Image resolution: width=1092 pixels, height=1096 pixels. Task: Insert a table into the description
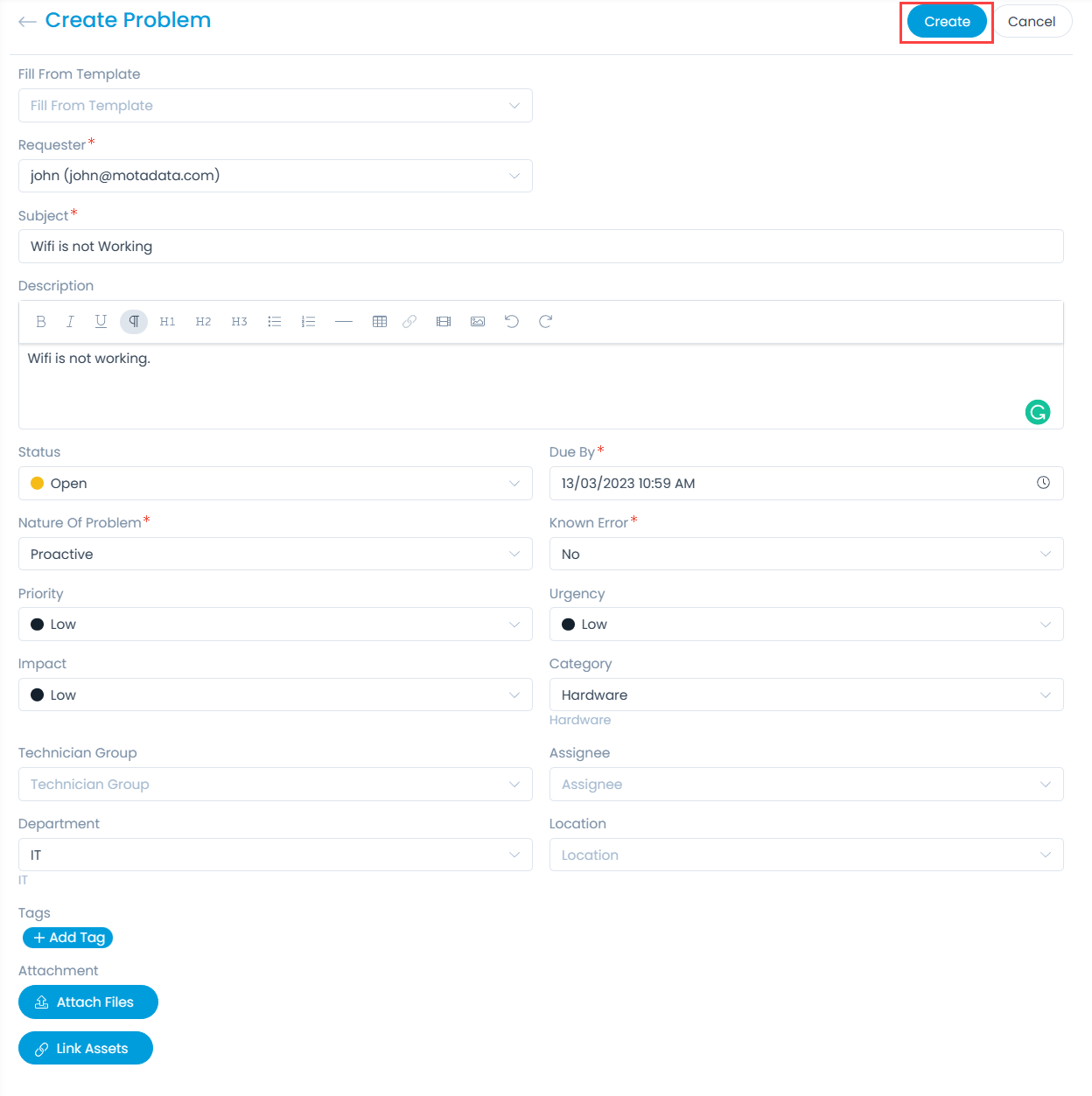tap(380, 322)
